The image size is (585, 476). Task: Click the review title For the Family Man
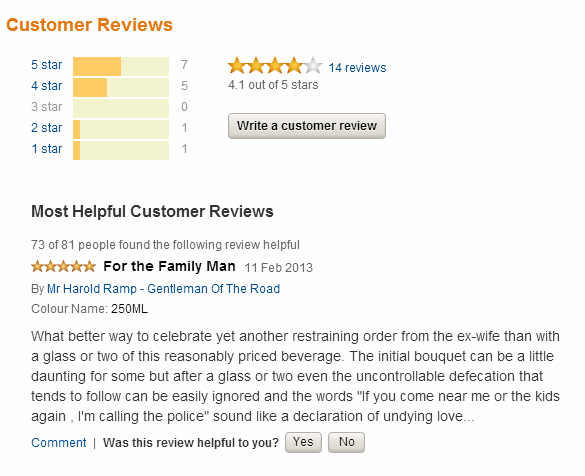click(x=169, y=266)
